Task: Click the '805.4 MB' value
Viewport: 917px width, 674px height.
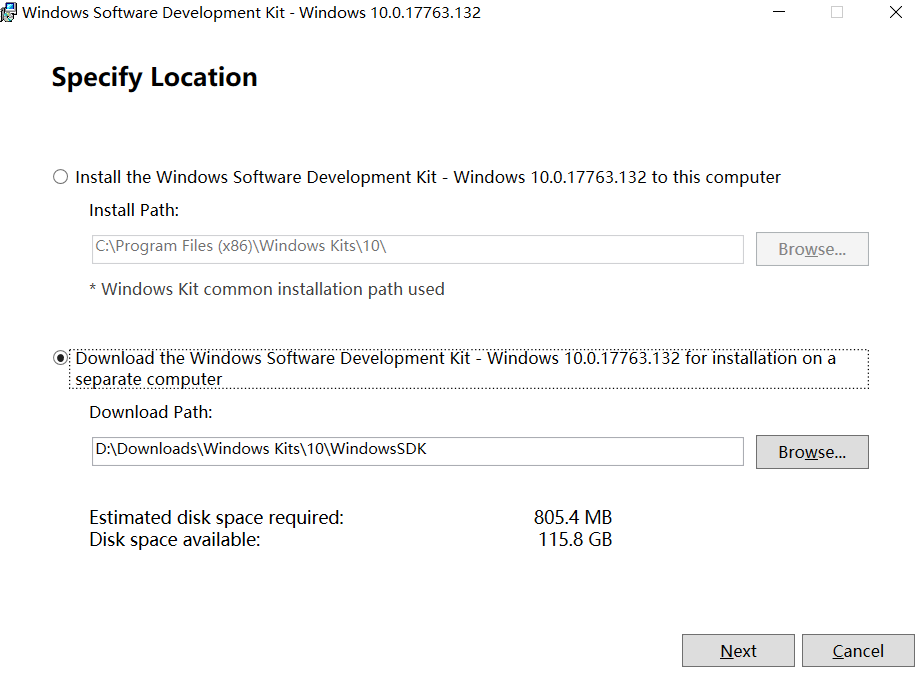Action: 573,517
